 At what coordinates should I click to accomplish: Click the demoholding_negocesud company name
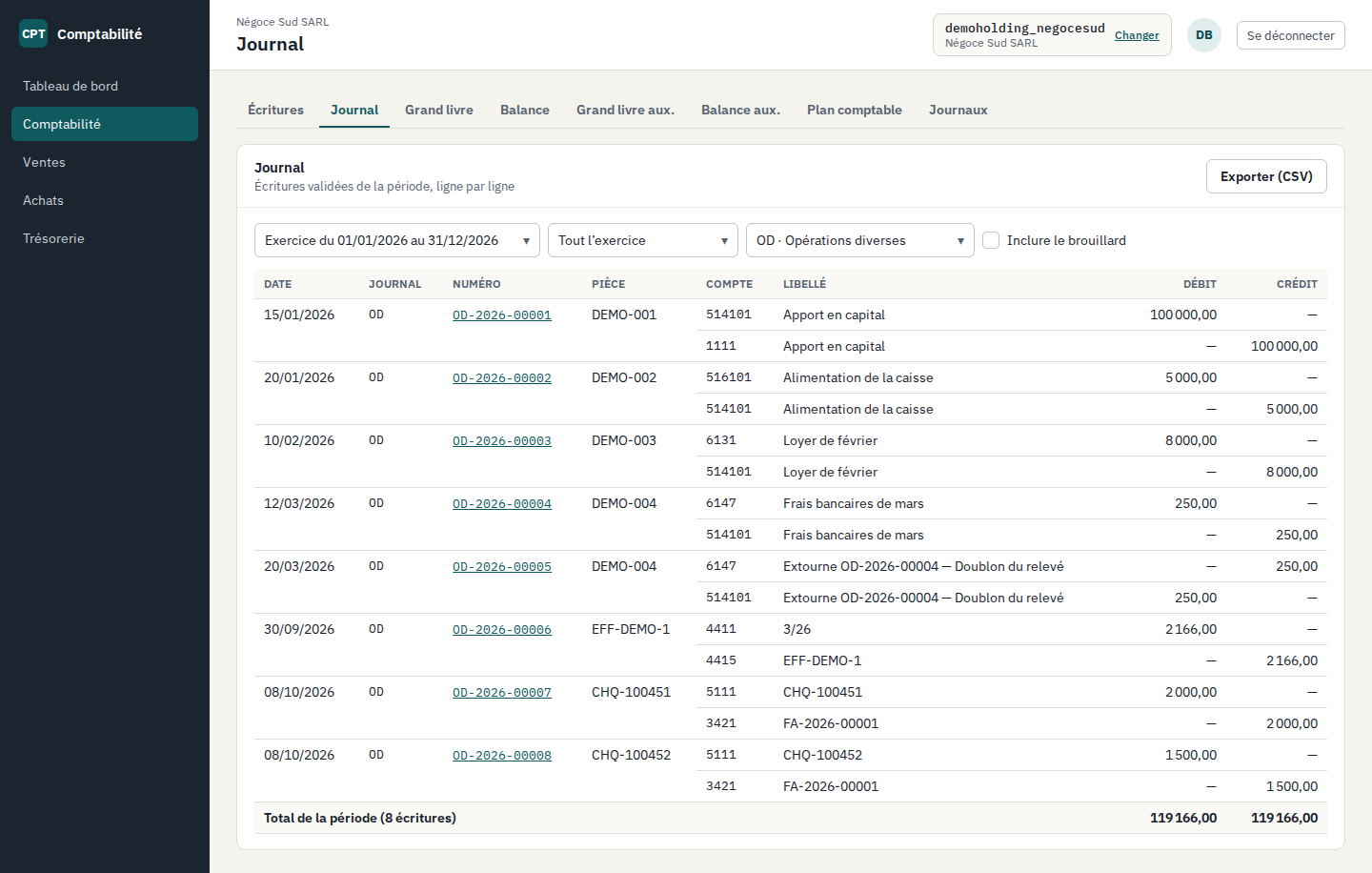point(1025,28)
